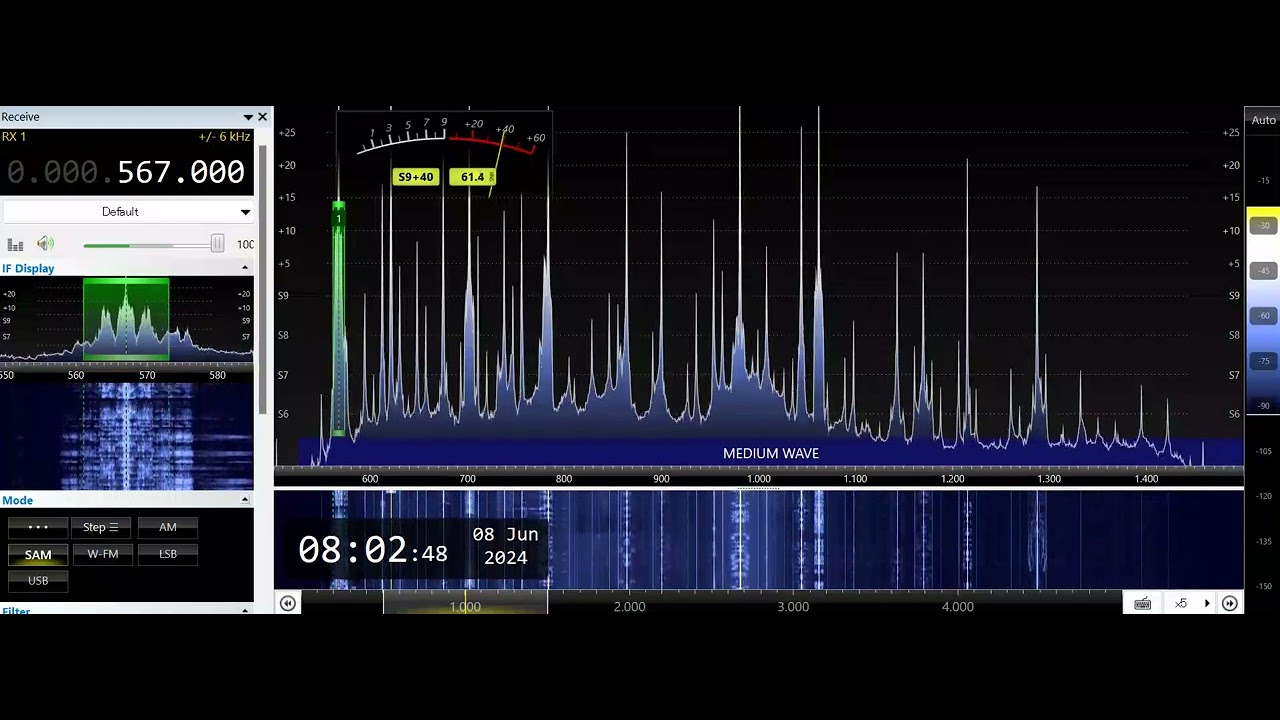Click the 61.4 signal level readout

click(472, 177)
